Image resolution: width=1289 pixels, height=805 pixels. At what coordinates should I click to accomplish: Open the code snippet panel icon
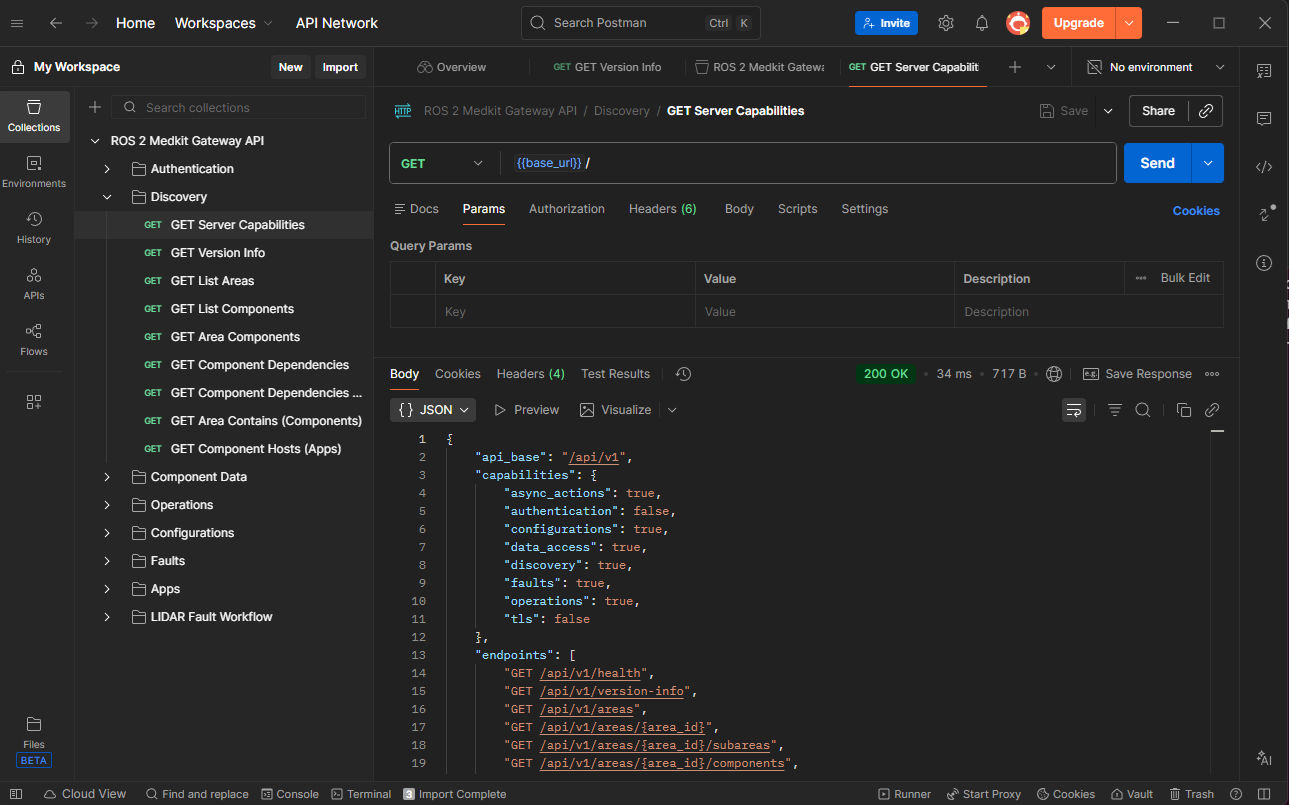(1264, 167)
